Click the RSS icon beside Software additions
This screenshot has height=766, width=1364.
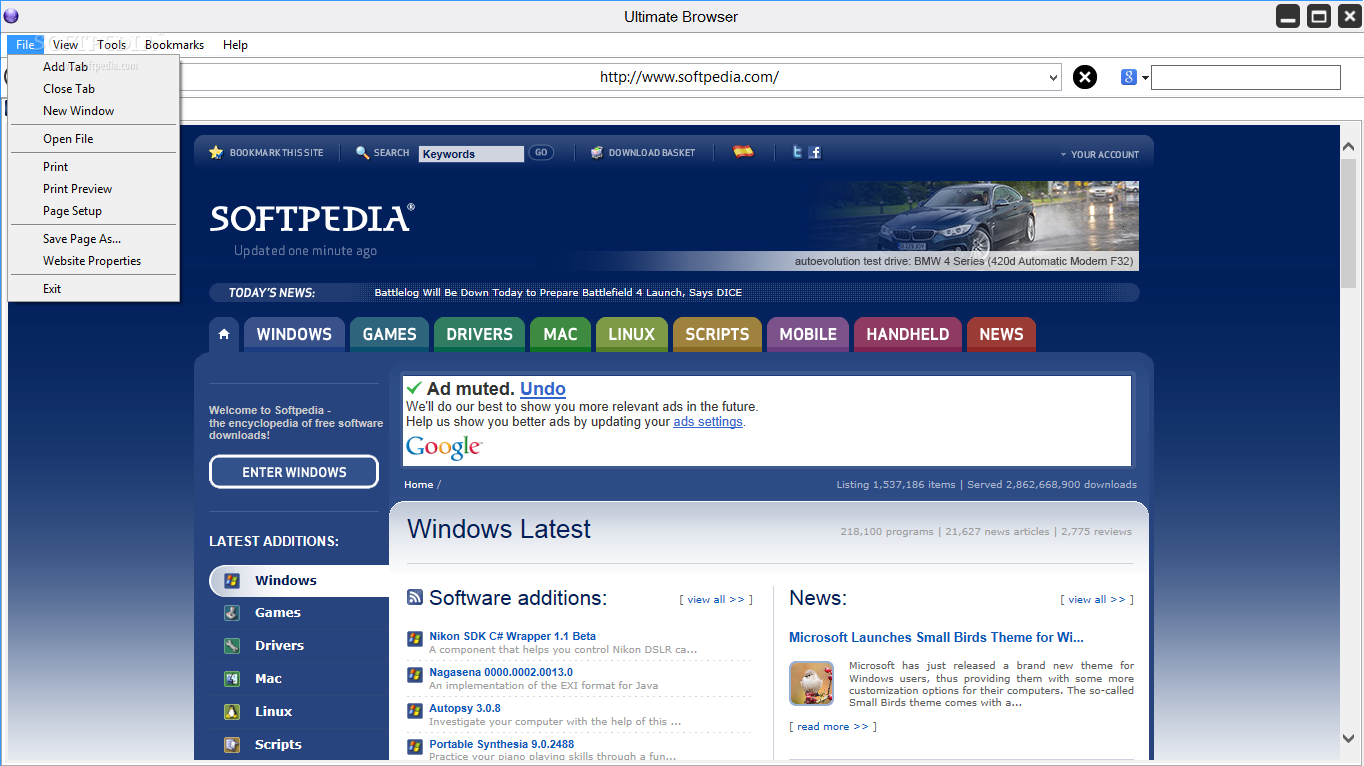tap(415, 597)
